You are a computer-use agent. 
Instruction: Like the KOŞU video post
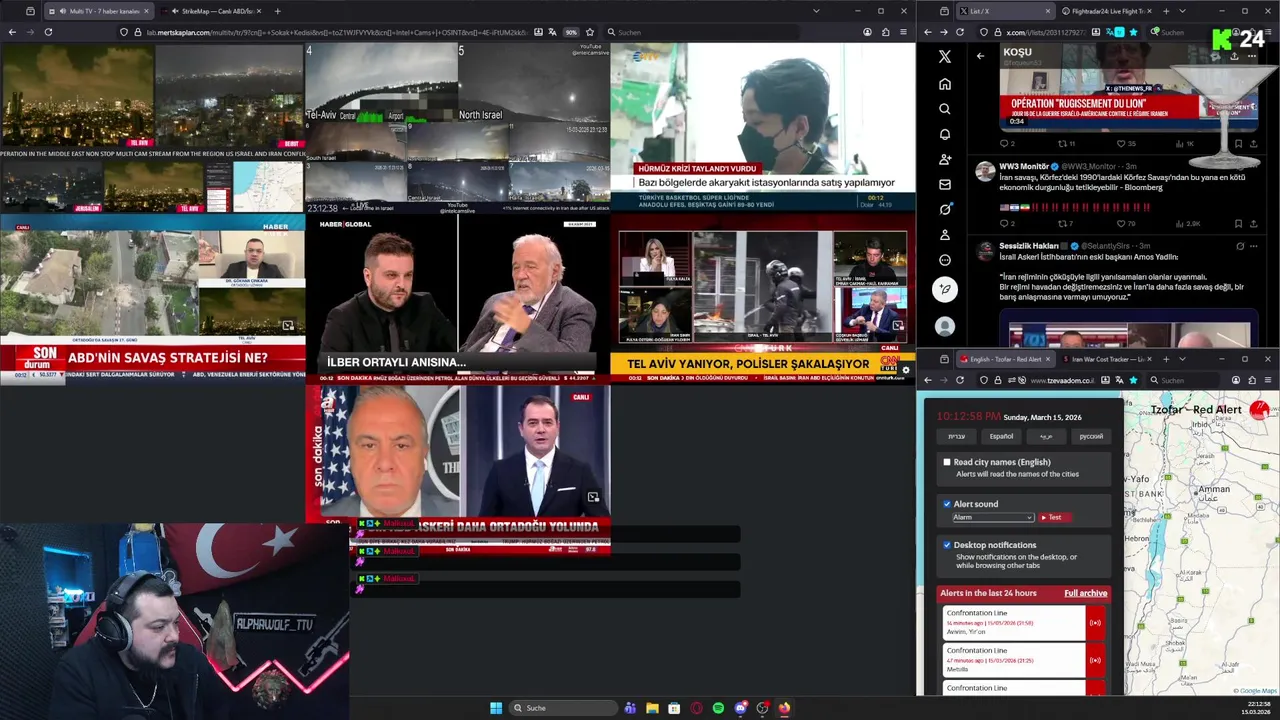click(x=1124, y=143)
